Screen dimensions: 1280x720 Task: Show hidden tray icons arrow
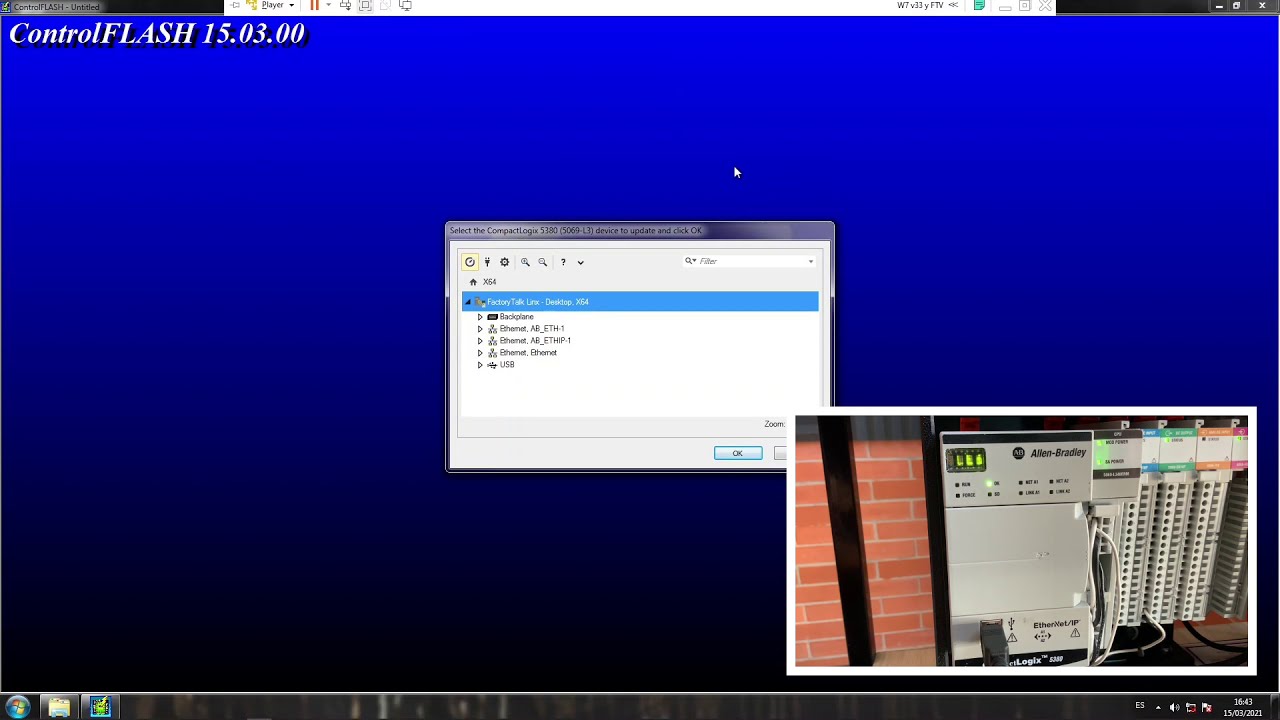coord(1158,708)
